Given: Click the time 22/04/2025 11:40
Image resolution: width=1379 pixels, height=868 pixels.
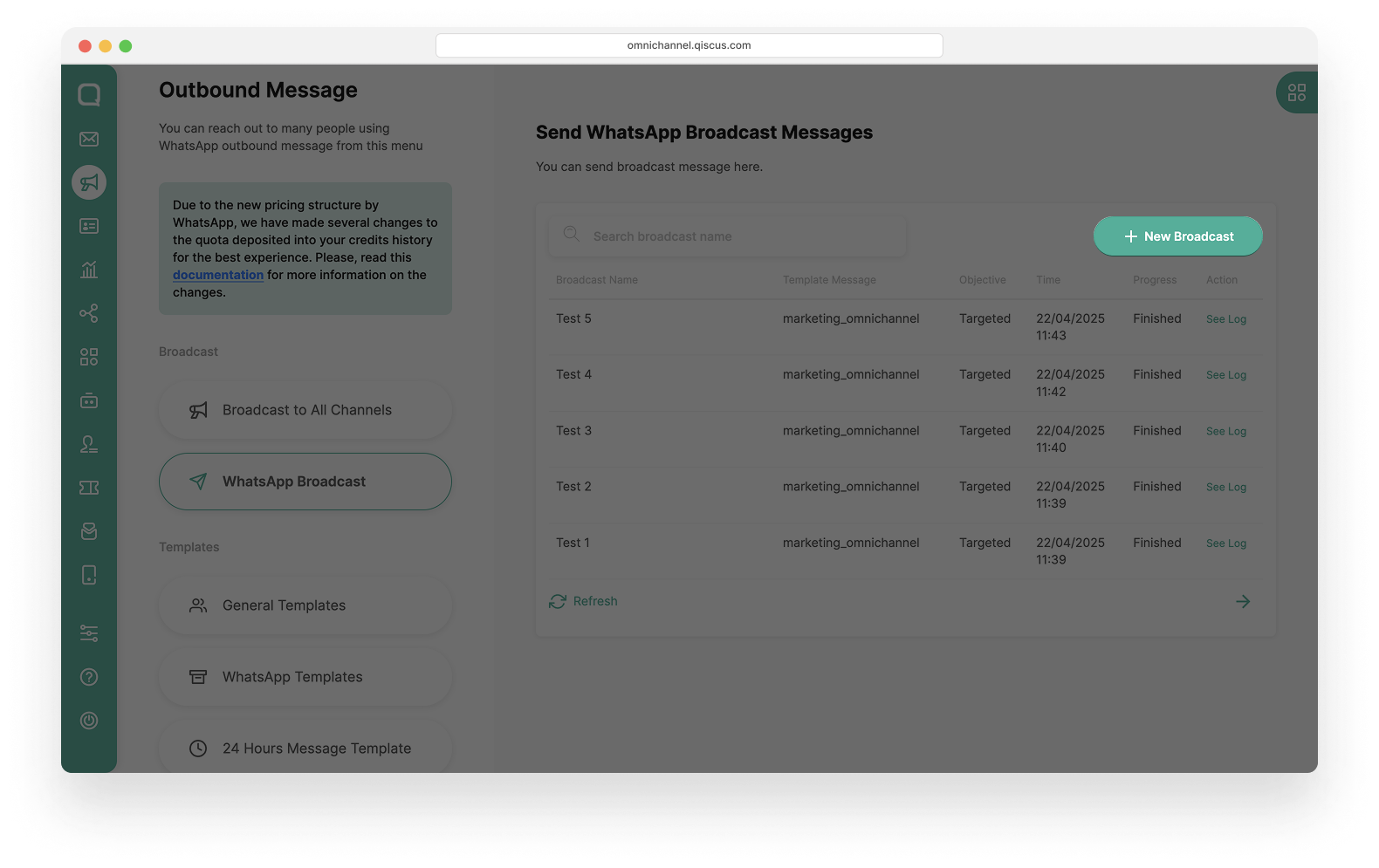Looking at the screenshot, I should (x=1070, y=439).
